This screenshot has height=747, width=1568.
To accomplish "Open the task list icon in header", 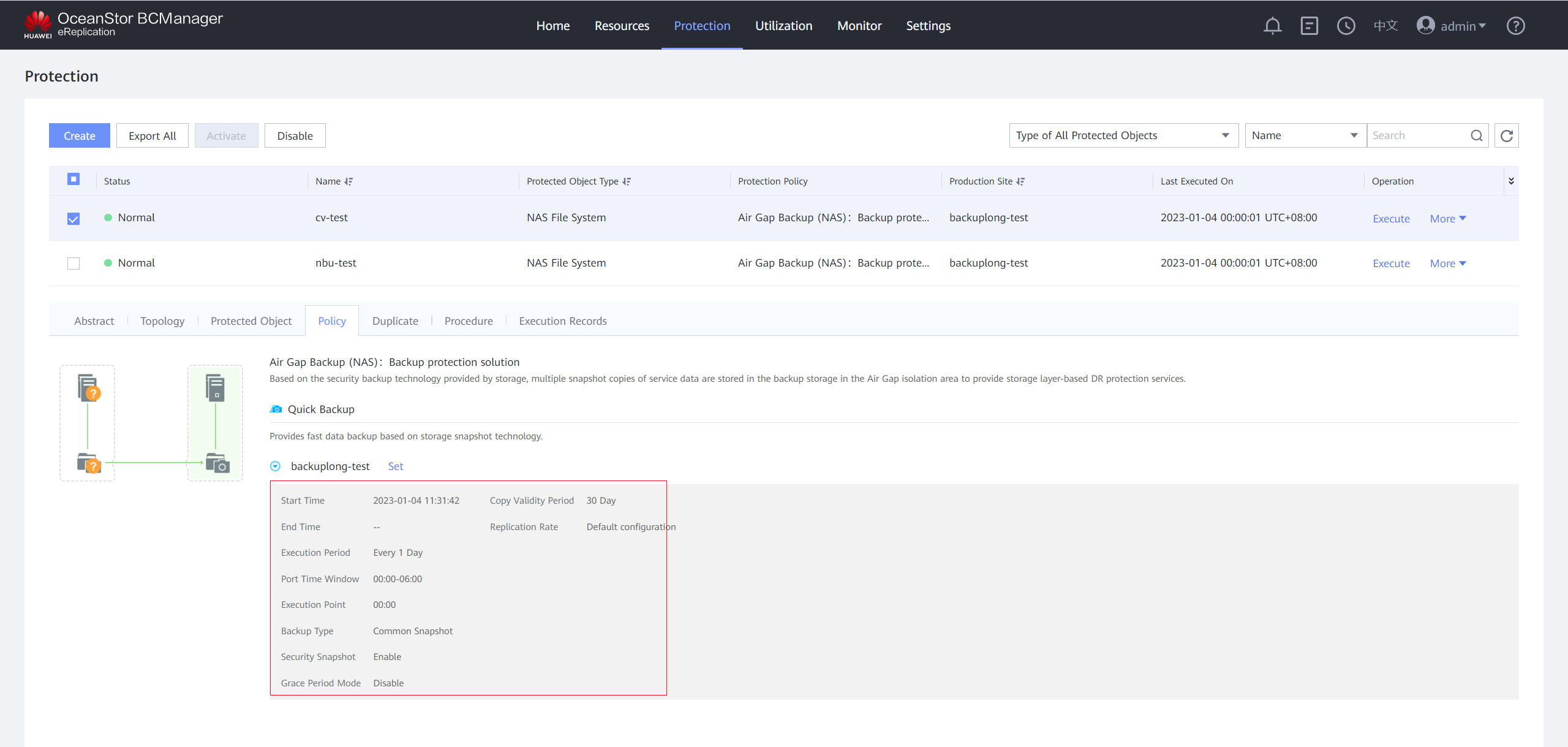I will pos(1309,26).
